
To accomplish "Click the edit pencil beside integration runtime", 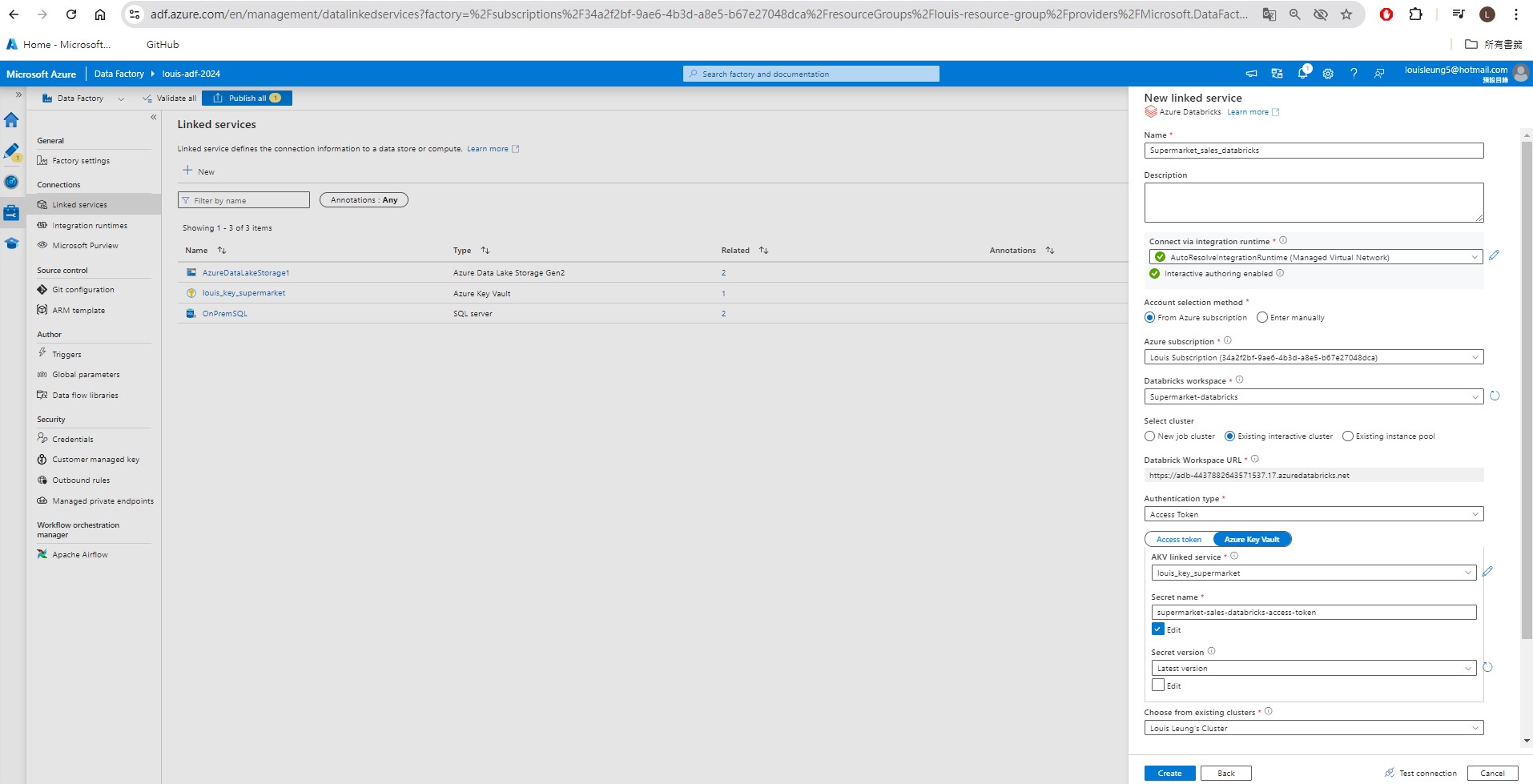I will point(1495,256).
